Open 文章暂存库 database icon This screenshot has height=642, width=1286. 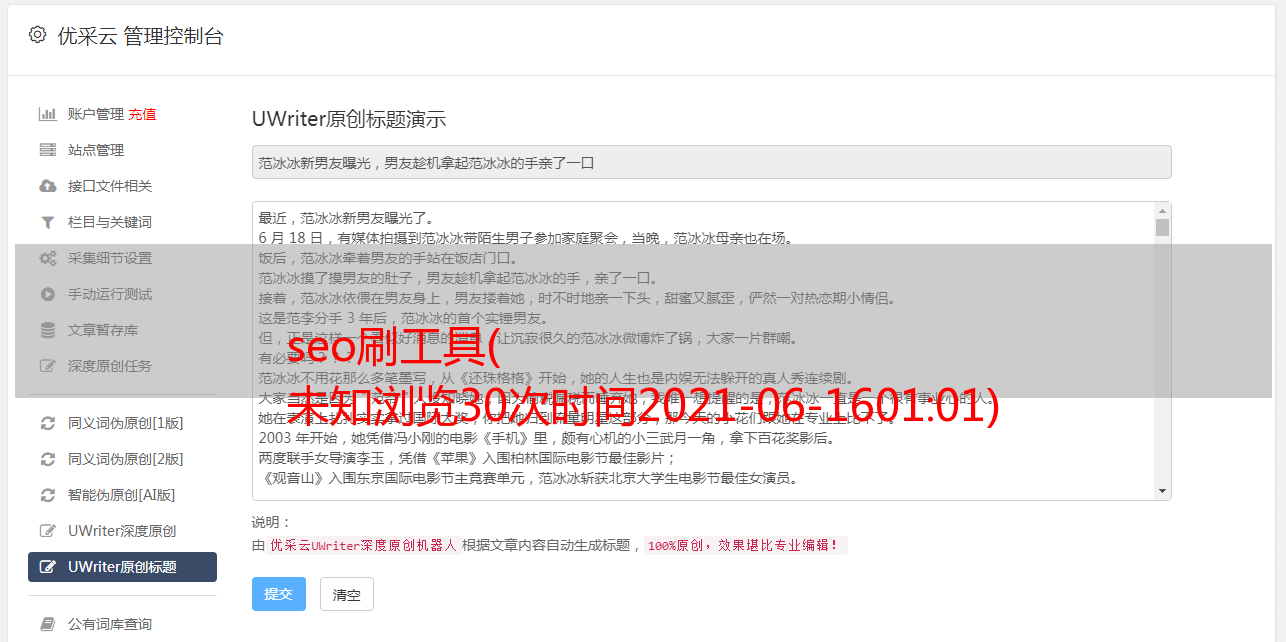tap(47, 330)
